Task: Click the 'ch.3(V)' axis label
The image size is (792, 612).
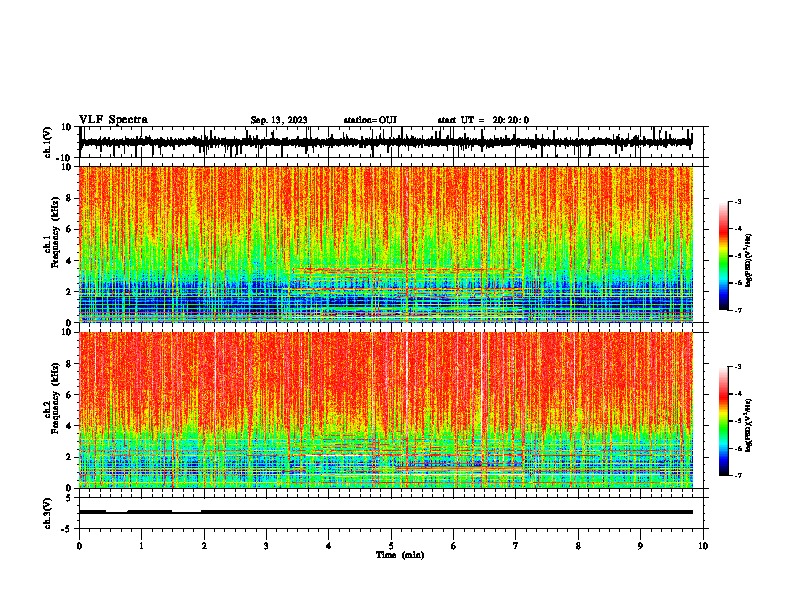Action: pyautogui.click(x=48, y=514)
